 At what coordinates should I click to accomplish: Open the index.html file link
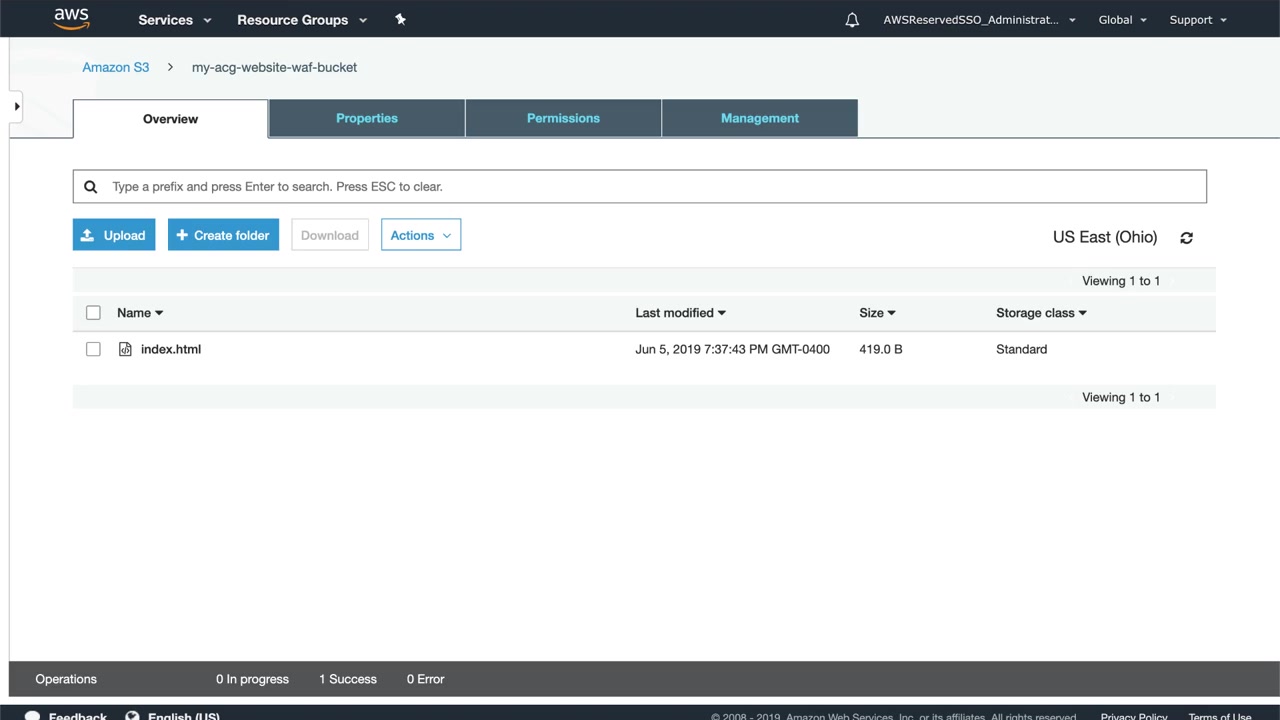coord(171,349)
